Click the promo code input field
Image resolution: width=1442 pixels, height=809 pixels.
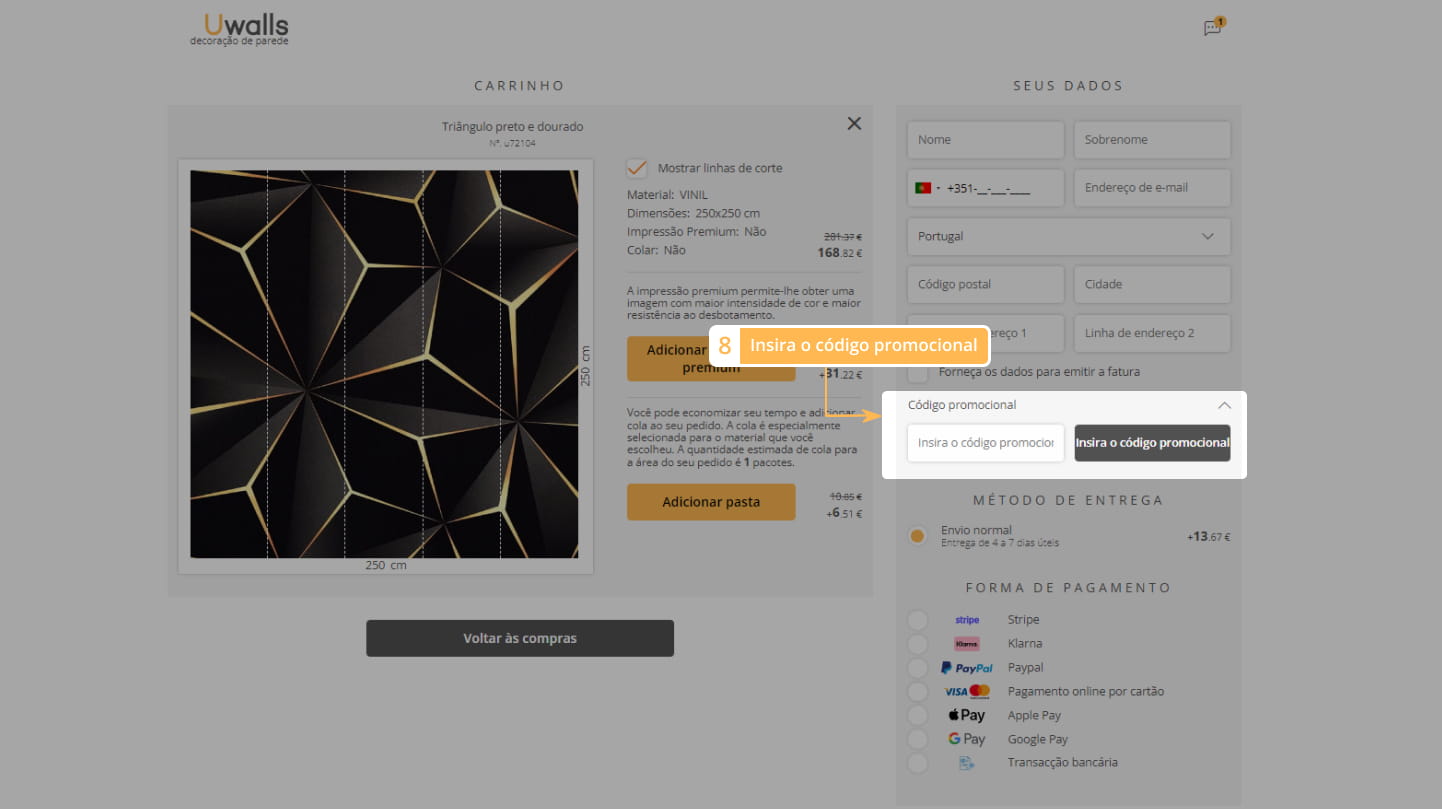985,443
